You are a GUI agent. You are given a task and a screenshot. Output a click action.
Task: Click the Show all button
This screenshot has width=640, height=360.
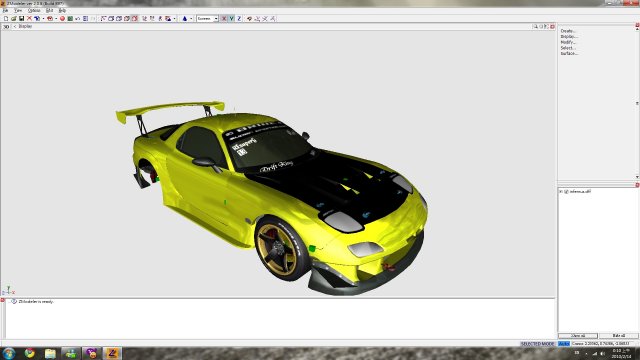pyautogui.click(x=578, y=336)
